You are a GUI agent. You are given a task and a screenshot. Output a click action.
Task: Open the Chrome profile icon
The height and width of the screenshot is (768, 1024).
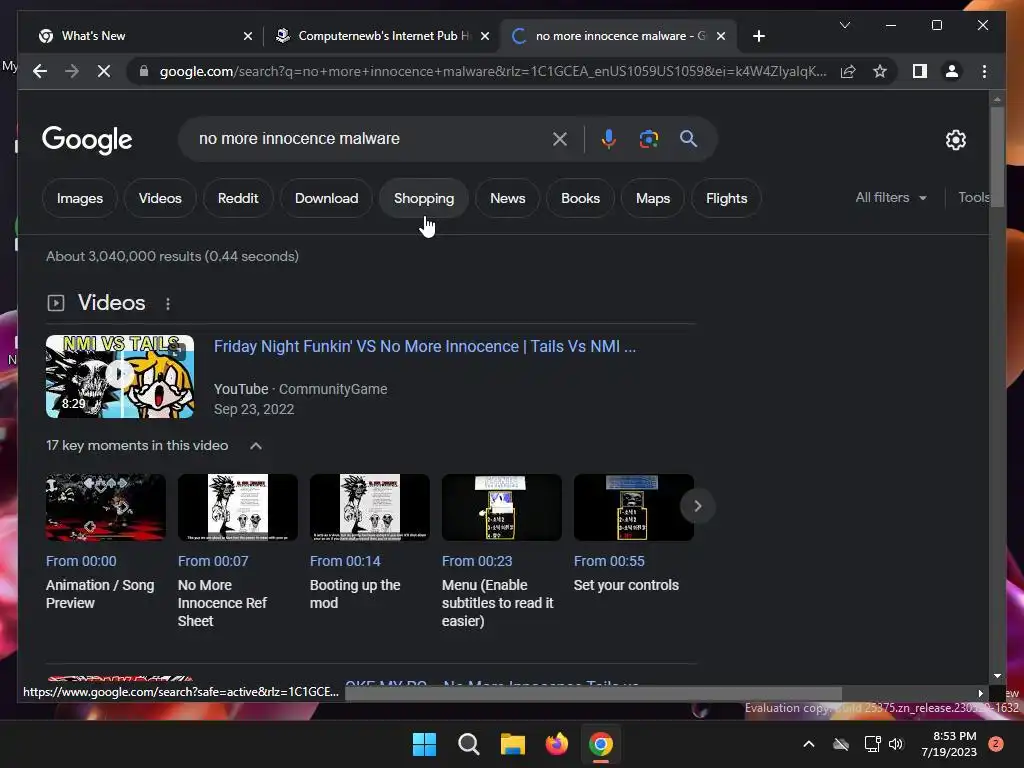click(x=952, y=71)
